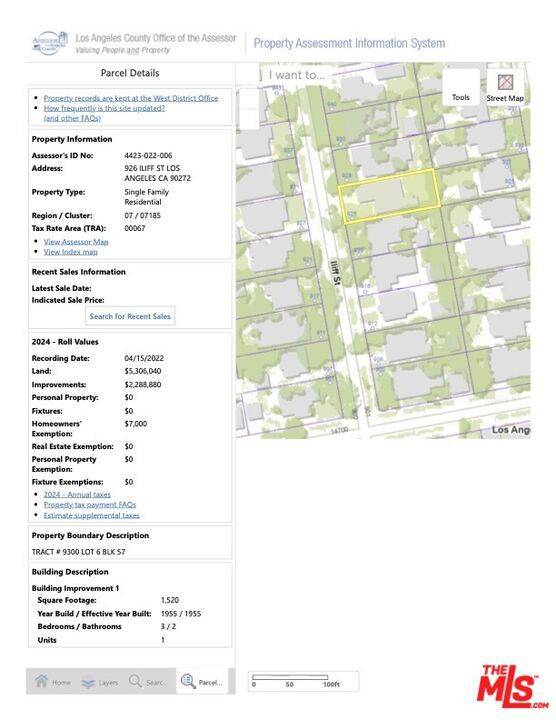Screen dimensions: 556x720
Task: Open 2024 Annual taxes link
Action: [77, 494]
